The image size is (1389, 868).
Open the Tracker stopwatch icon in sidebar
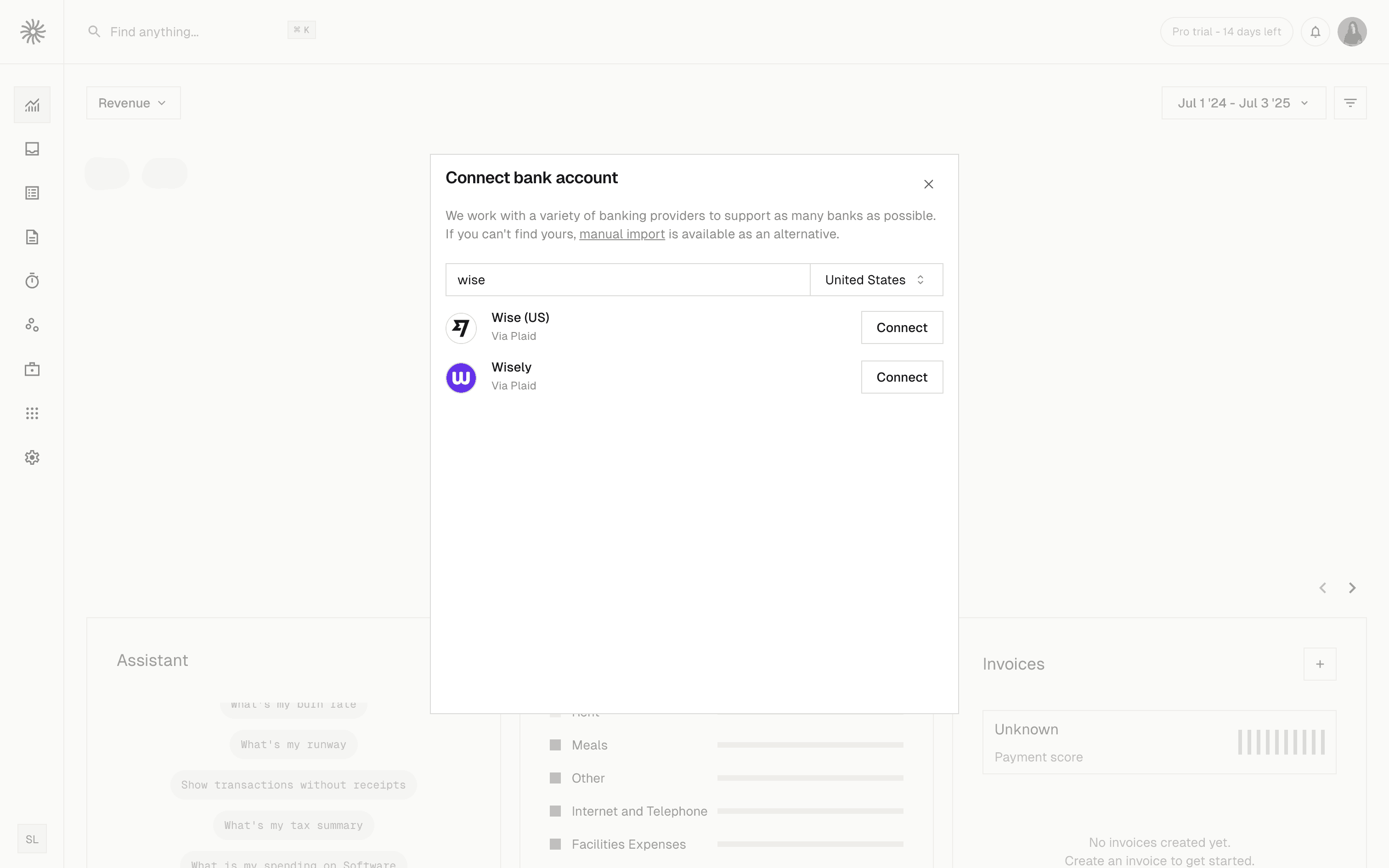(32, 281)
